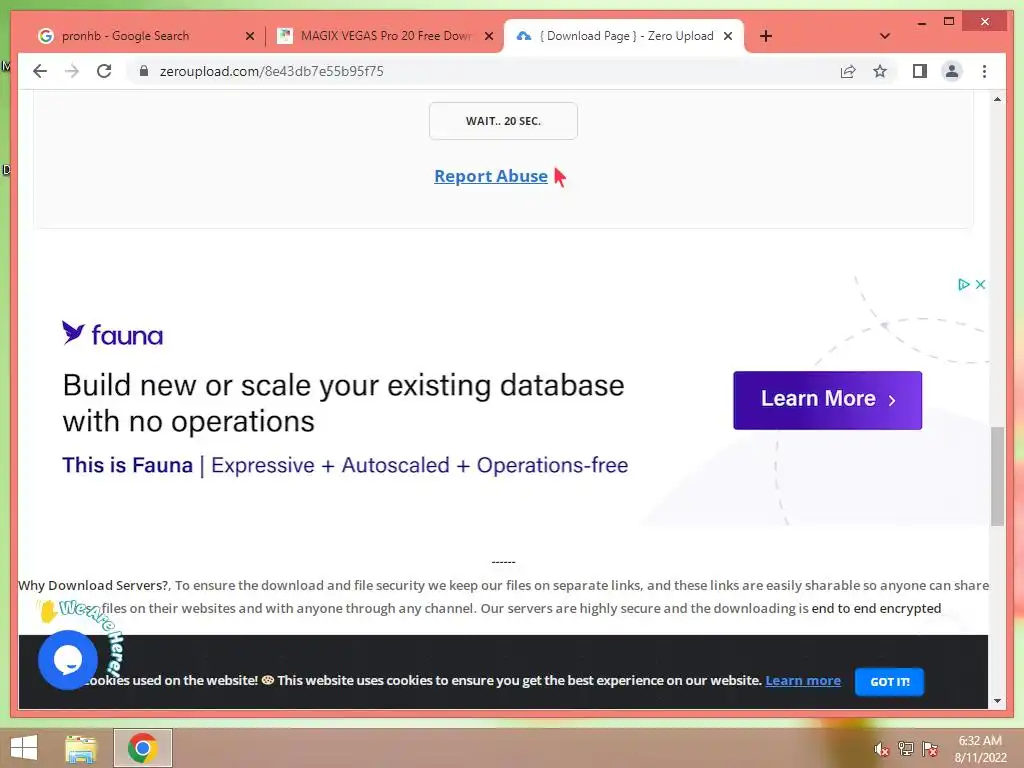Click the zeroupload.com address bar
Screen dimensions: 1024x768
coord(483,71)
